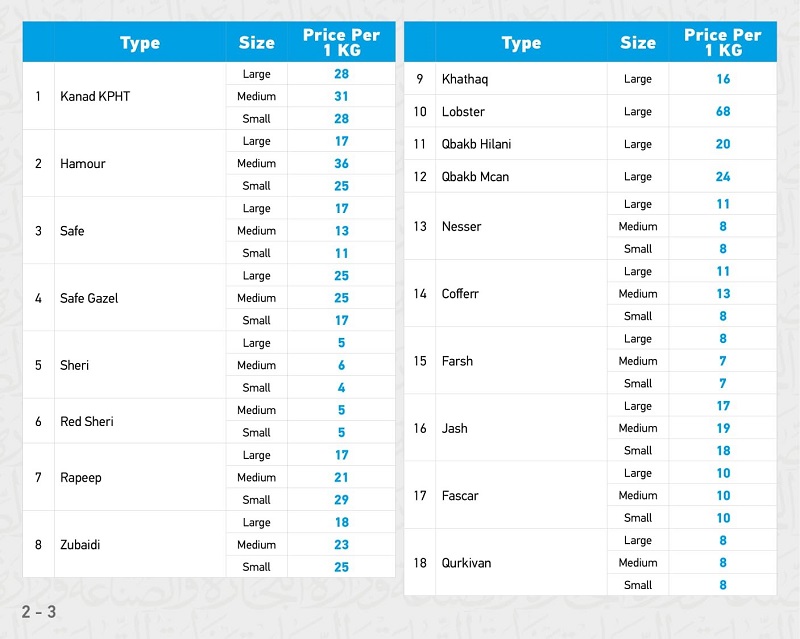This screenshot has width=800, height=639.
Task: Click the Lobster price value 68
Action: [x=723, y=112]
